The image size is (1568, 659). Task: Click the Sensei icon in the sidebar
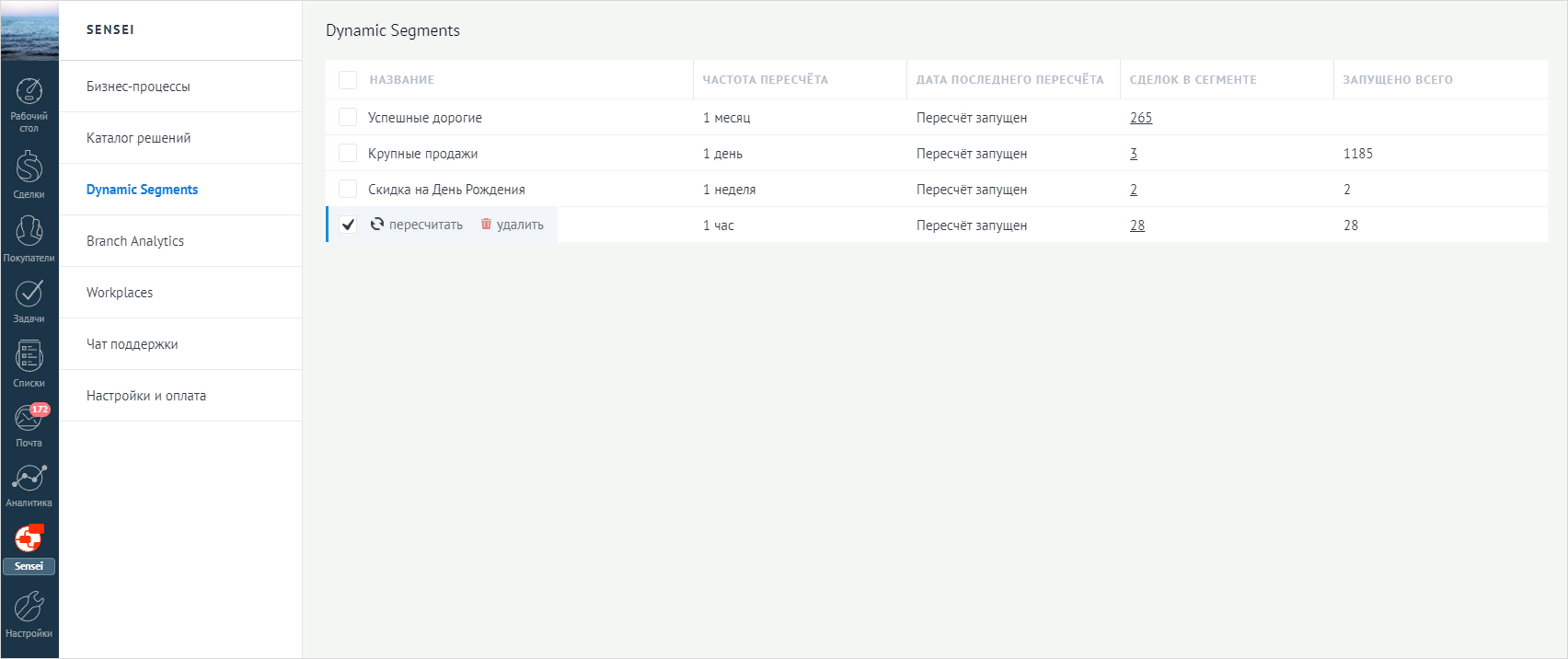pos(29,538)
